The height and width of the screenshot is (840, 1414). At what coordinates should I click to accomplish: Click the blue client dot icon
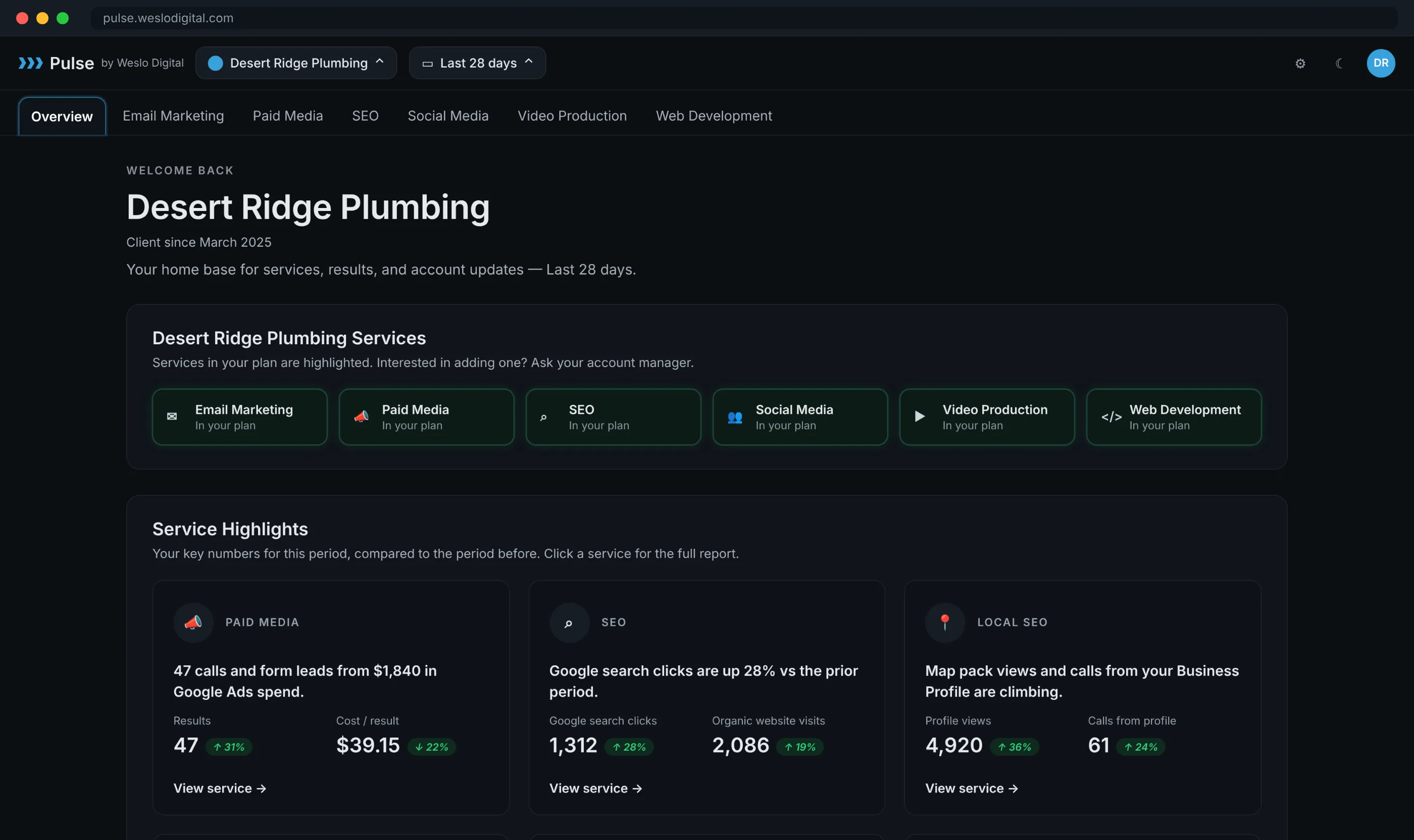[215, 64]
